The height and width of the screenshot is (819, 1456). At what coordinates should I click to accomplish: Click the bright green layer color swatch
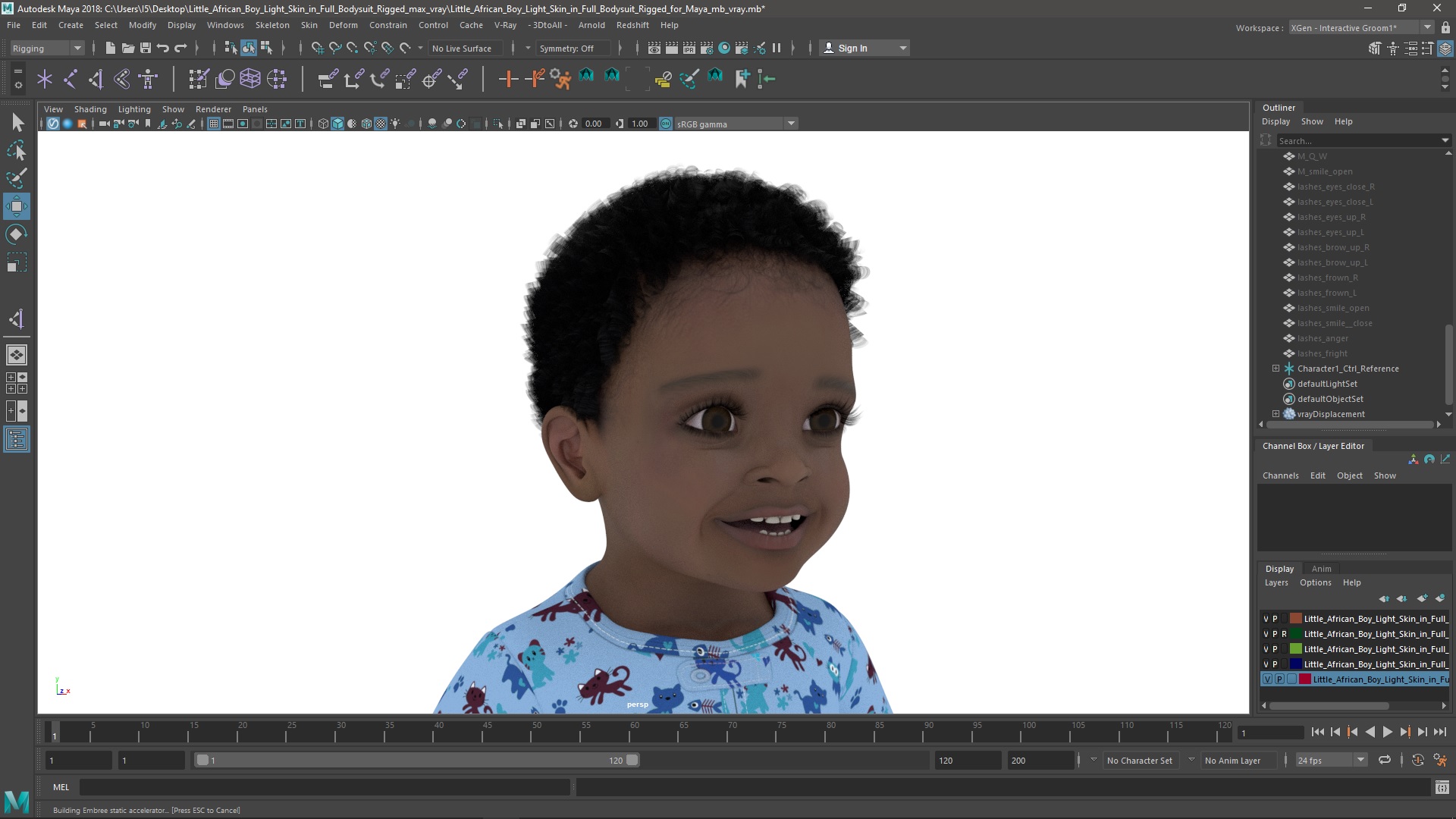1296,649
